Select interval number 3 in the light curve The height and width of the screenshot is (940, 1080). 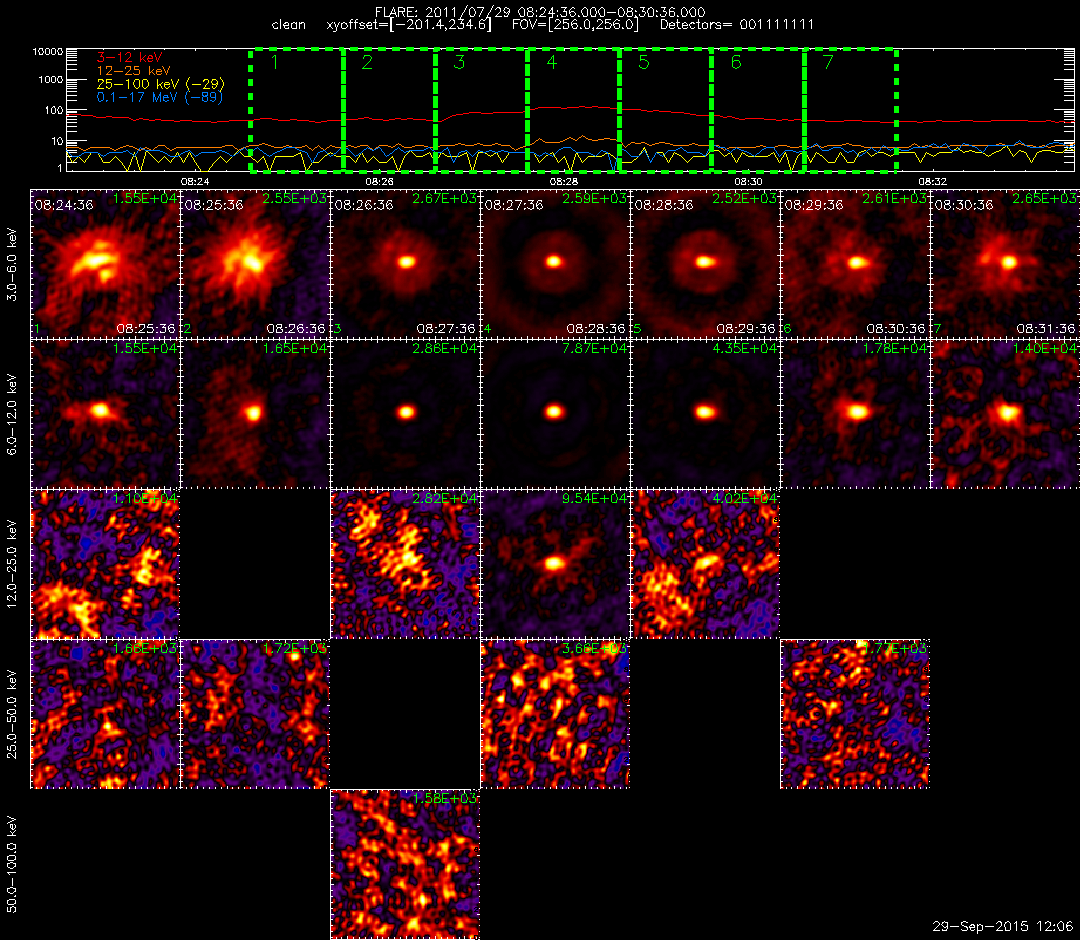point(481,110)
